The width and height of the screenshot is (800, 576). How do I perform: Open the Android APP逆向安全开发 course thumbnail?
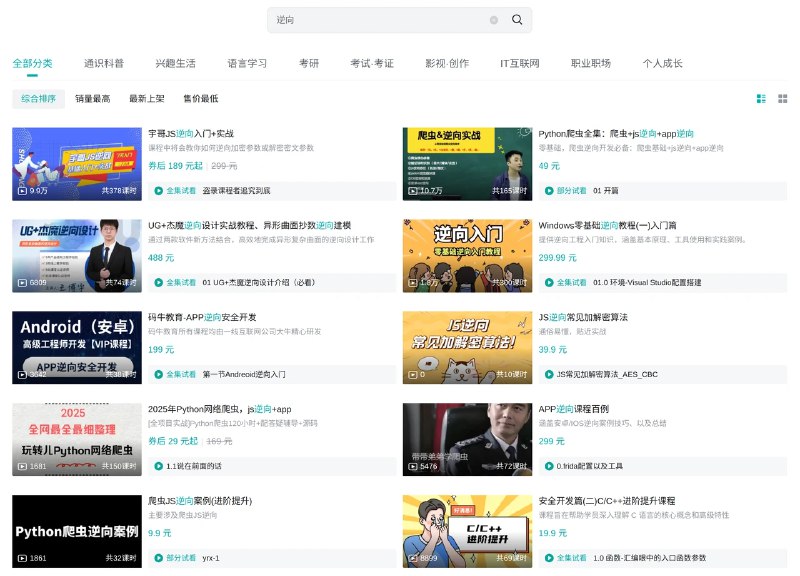[x=77, y=347]
